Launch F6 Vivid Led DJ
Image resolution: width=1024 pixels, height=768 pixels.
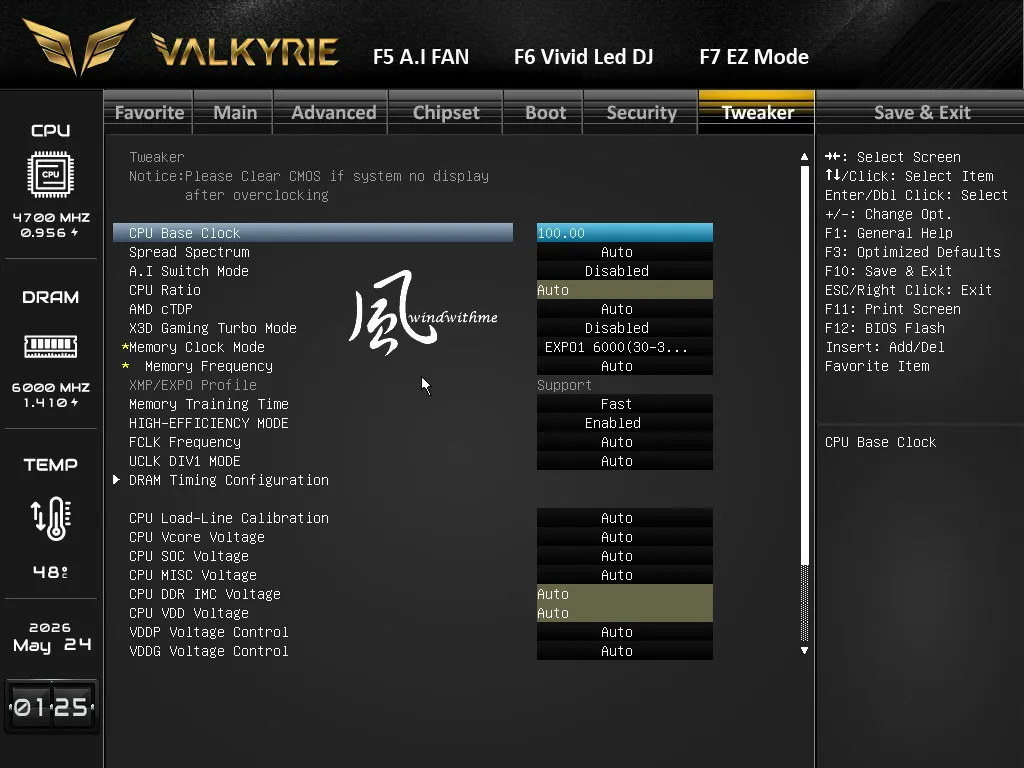click(x=583, y=57)
